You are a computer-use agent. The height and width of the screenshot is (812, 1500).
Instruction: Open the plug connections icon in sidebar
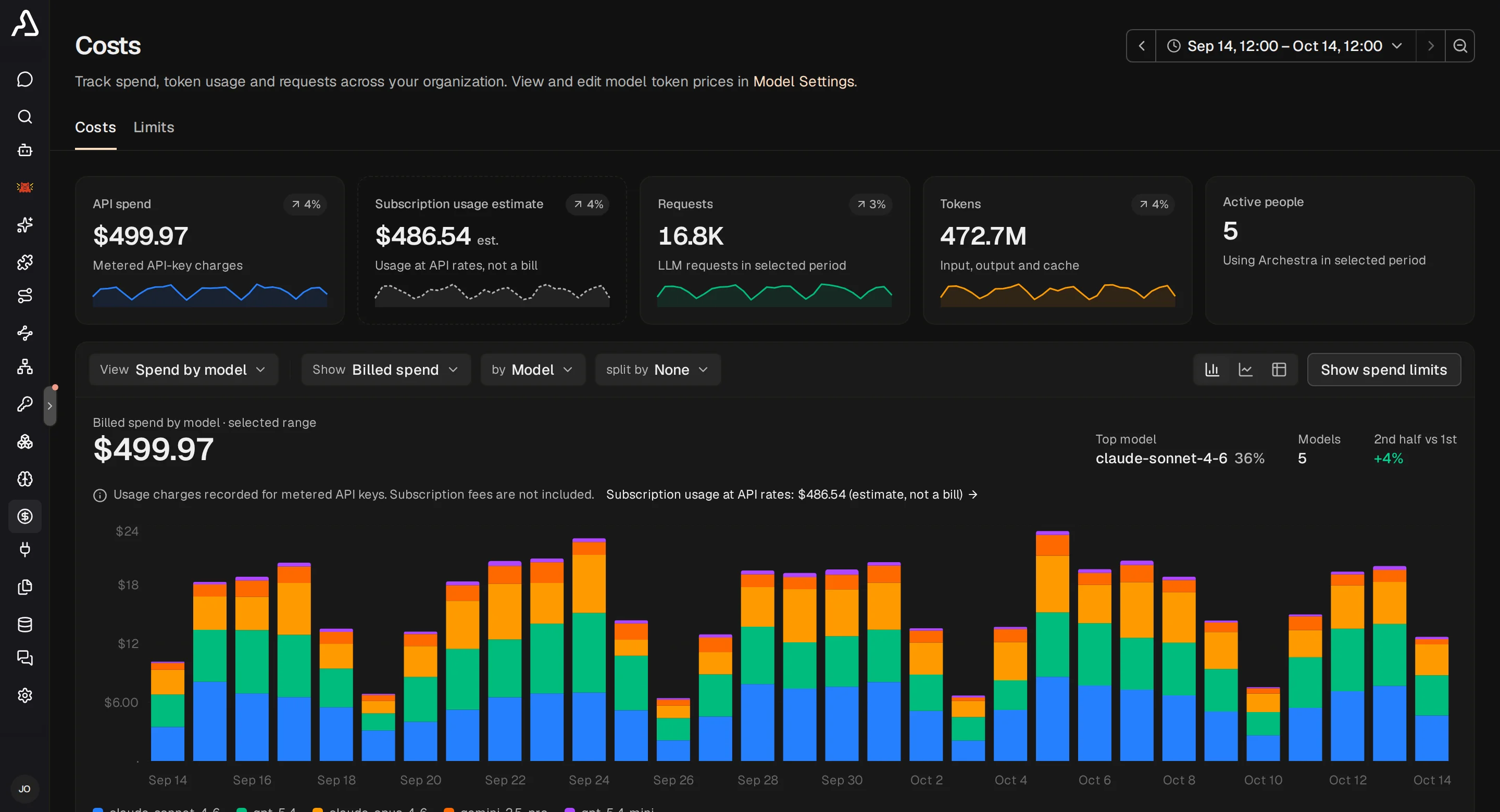pyautogui.click(x=24, y=550)
